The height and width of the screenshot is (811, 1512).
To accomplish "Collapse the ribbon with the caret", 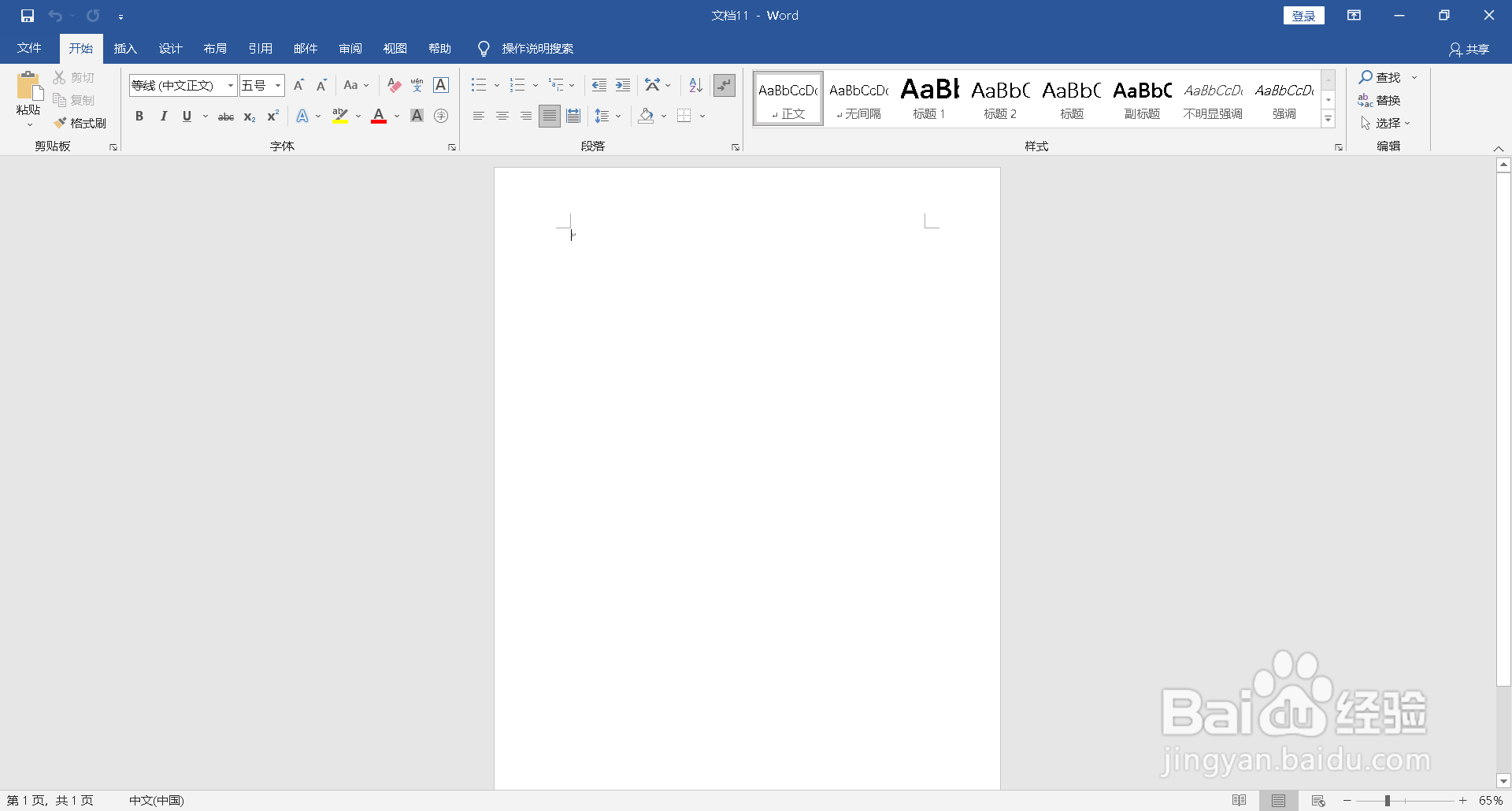I will (1499, 148).
